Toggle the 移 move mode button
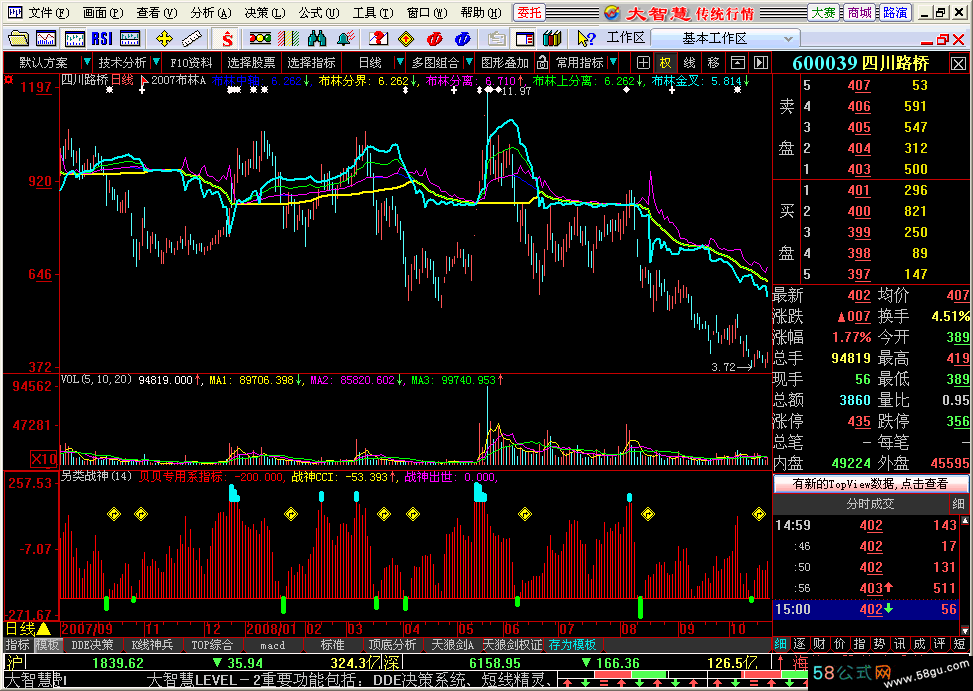Screen dimensions: 973x691 pos(714,63)
